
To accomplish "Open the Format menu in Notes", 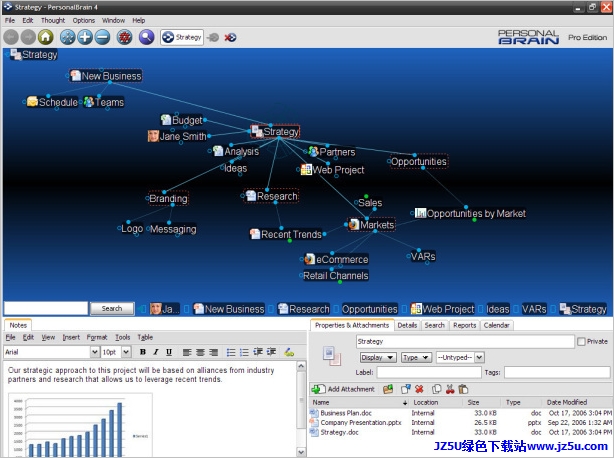I will [x=97, y=337].
